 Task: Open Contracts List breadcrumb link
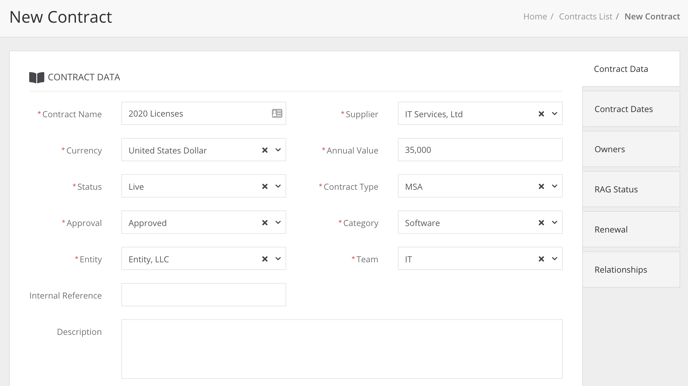[585, 17]
